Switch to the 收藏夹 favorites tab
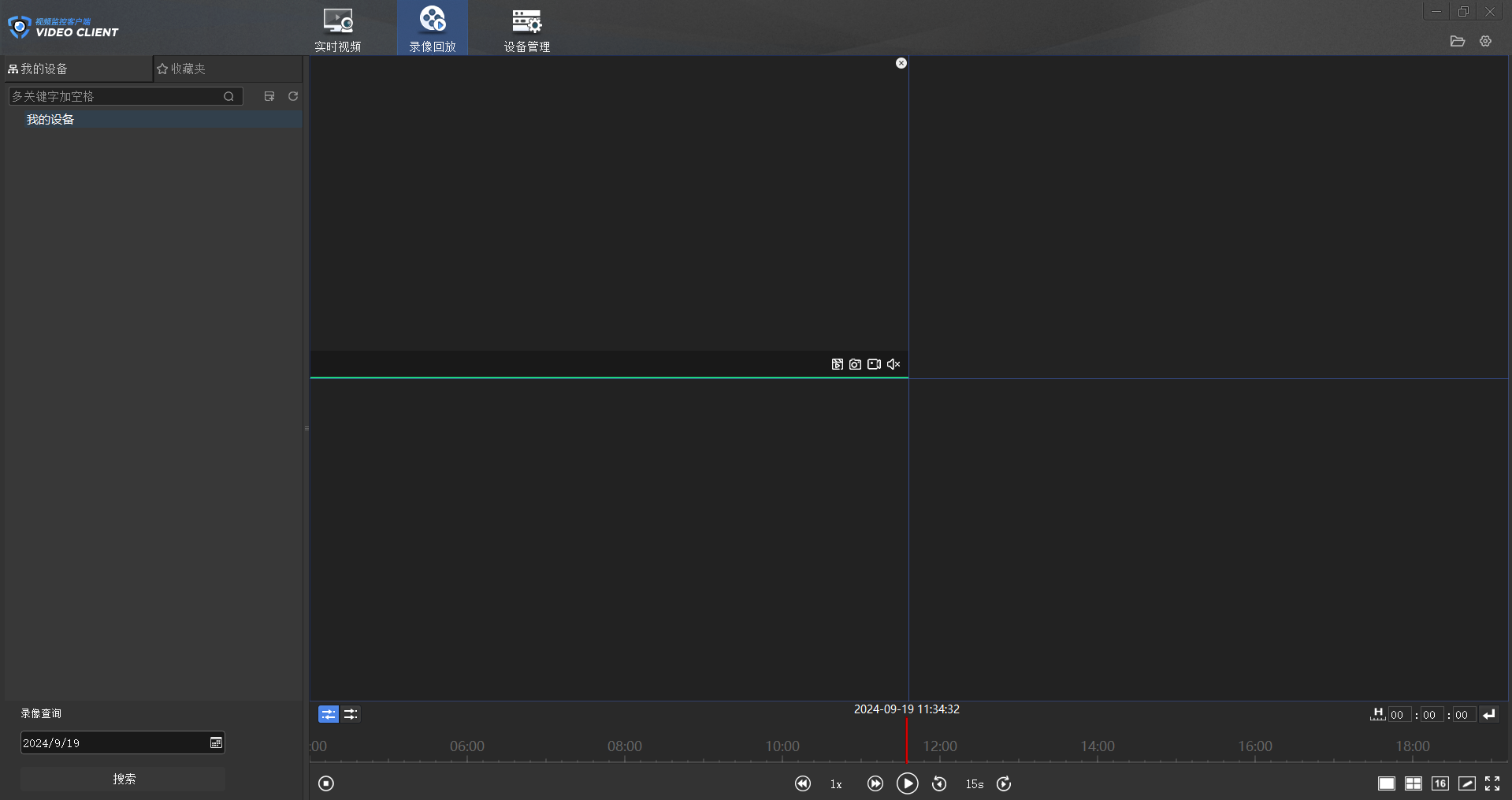This screenshot has height=800, width=1512. point(228,69)
